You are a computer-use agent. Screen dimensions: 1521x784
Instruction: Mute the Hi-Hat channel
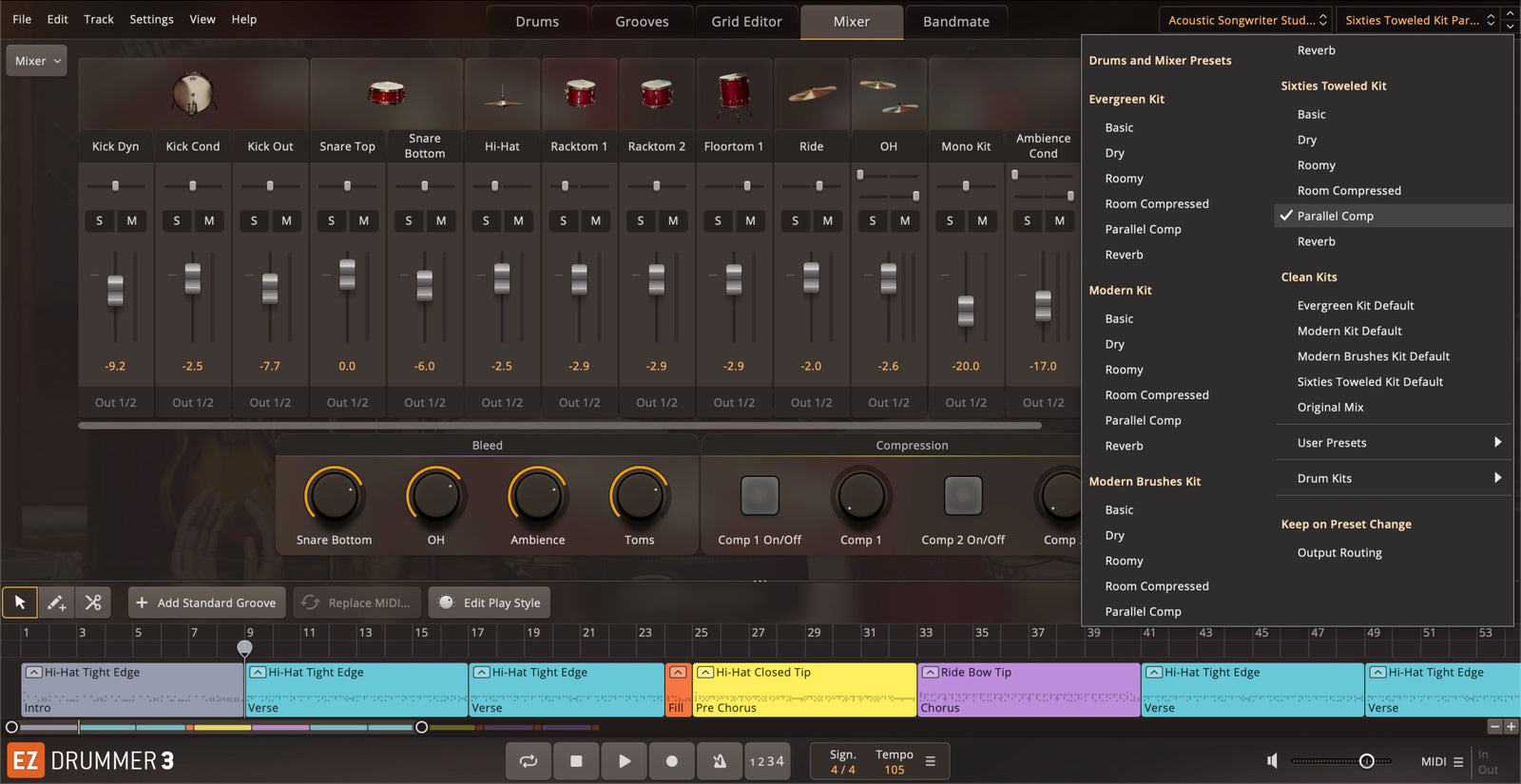(x=518, y=220)
